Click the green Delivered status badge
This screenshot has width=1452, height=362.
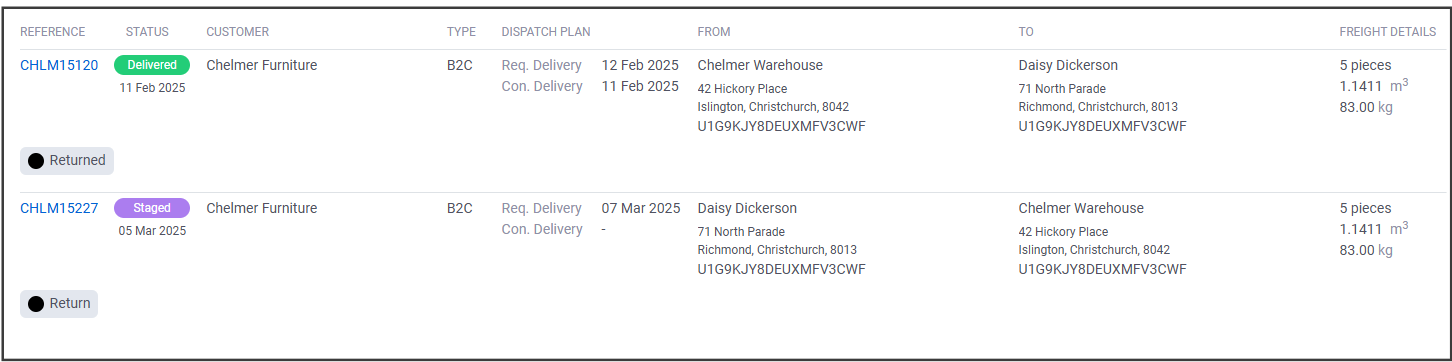coord(152,65)
